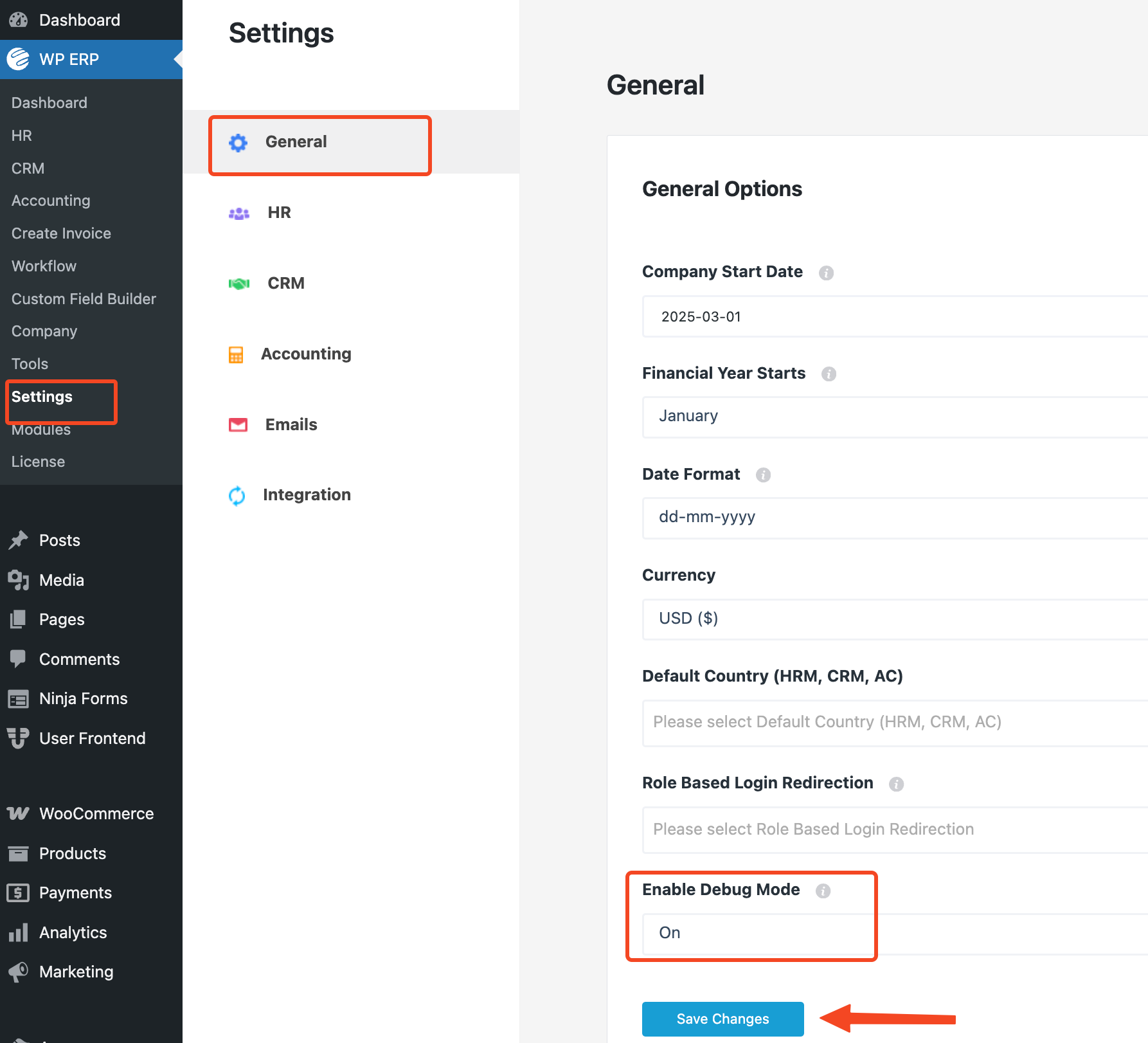This screenshot has height=1043, width=1148.
Task: Click the Emails envelope icon
Action: click(238, 425)
